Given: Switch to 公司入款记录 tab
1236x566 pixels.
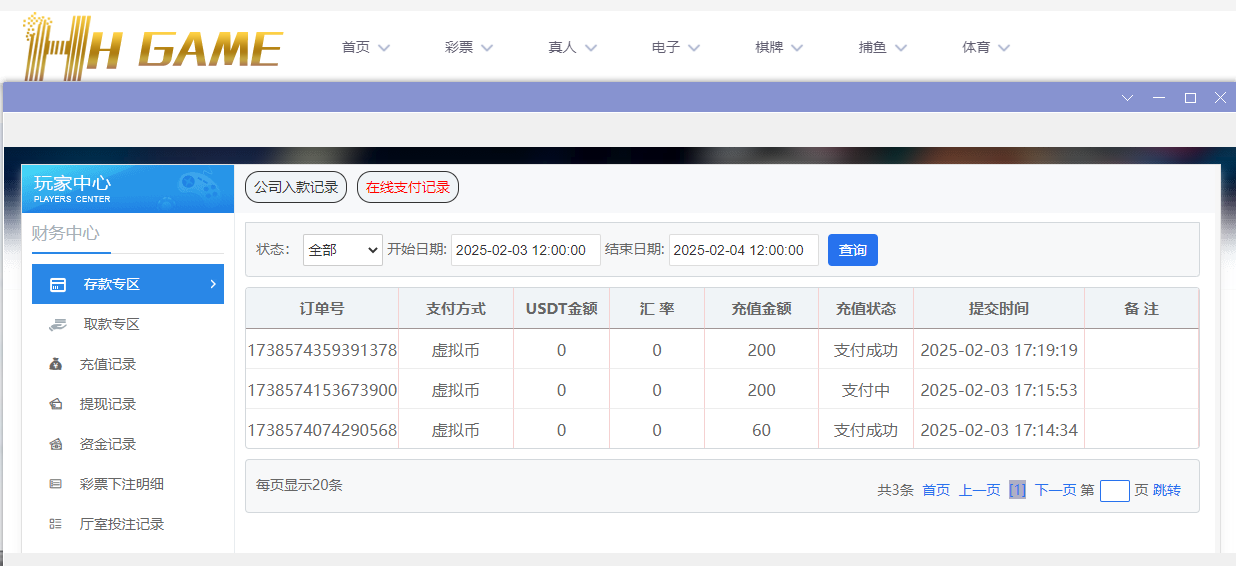Looking at the screenshot, I should pos(296,187).
